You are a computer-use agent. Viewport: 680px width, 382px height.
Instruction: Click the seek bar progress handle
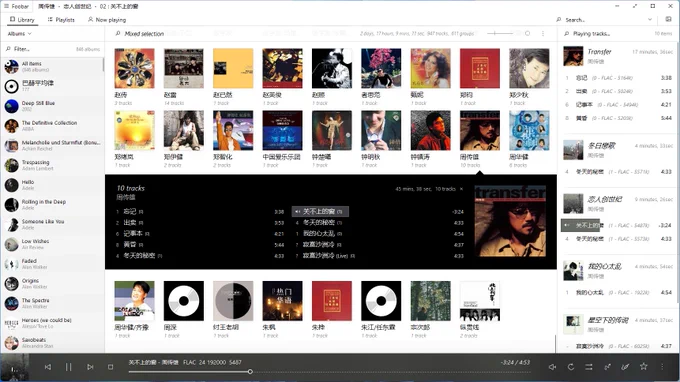[250, 372]
